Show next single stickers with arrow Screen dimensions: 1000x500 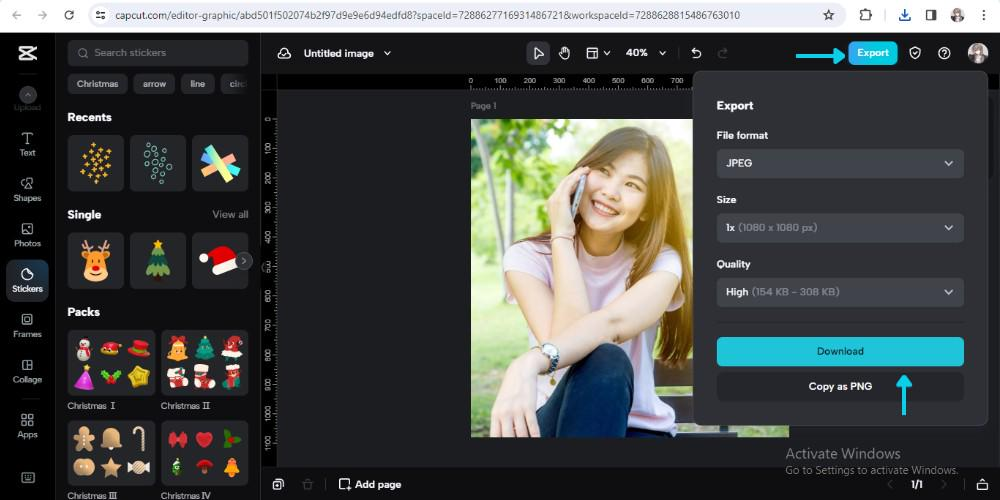click(244, 261)
